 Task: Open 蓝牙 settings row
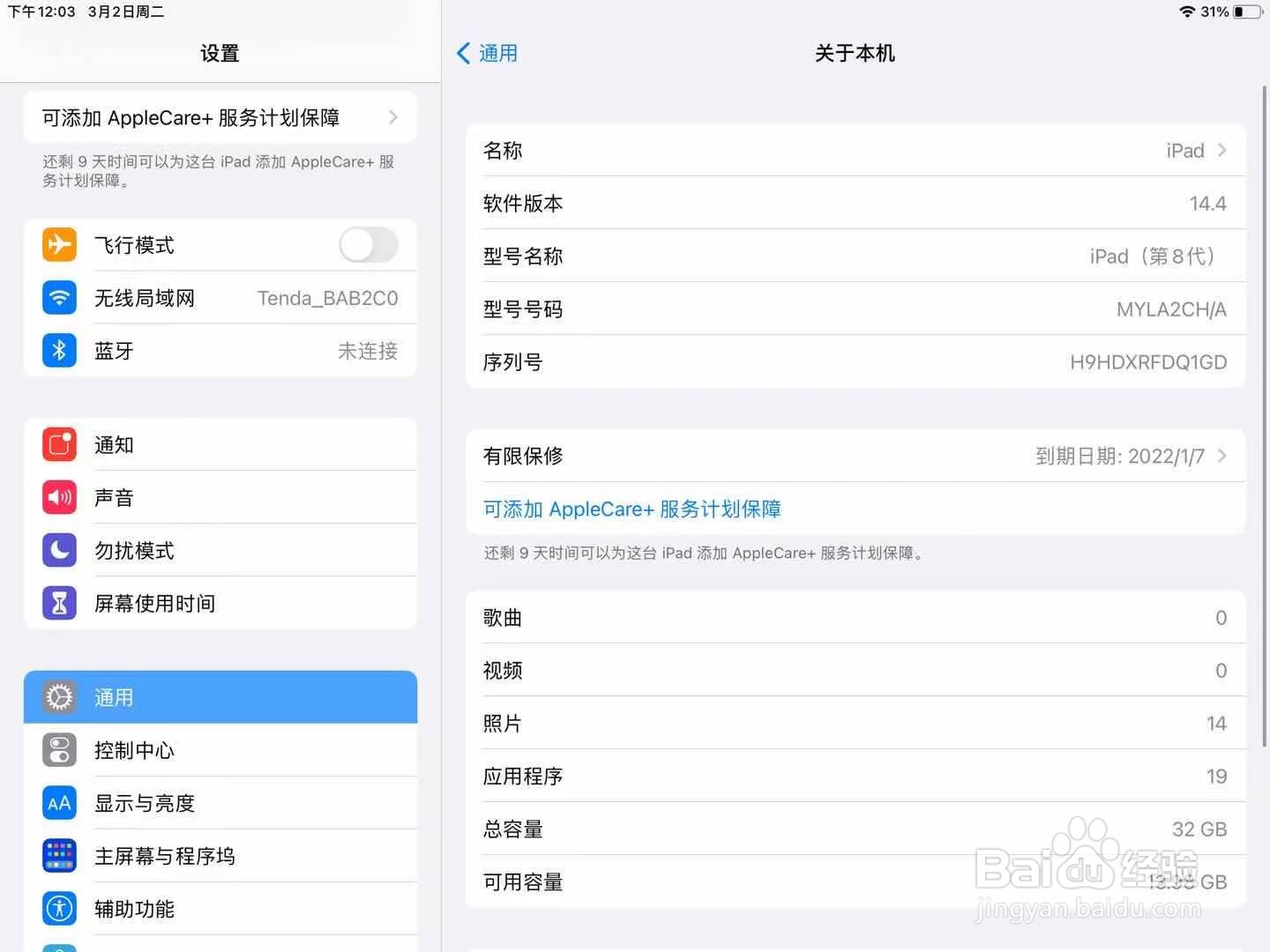pos(220,350)
